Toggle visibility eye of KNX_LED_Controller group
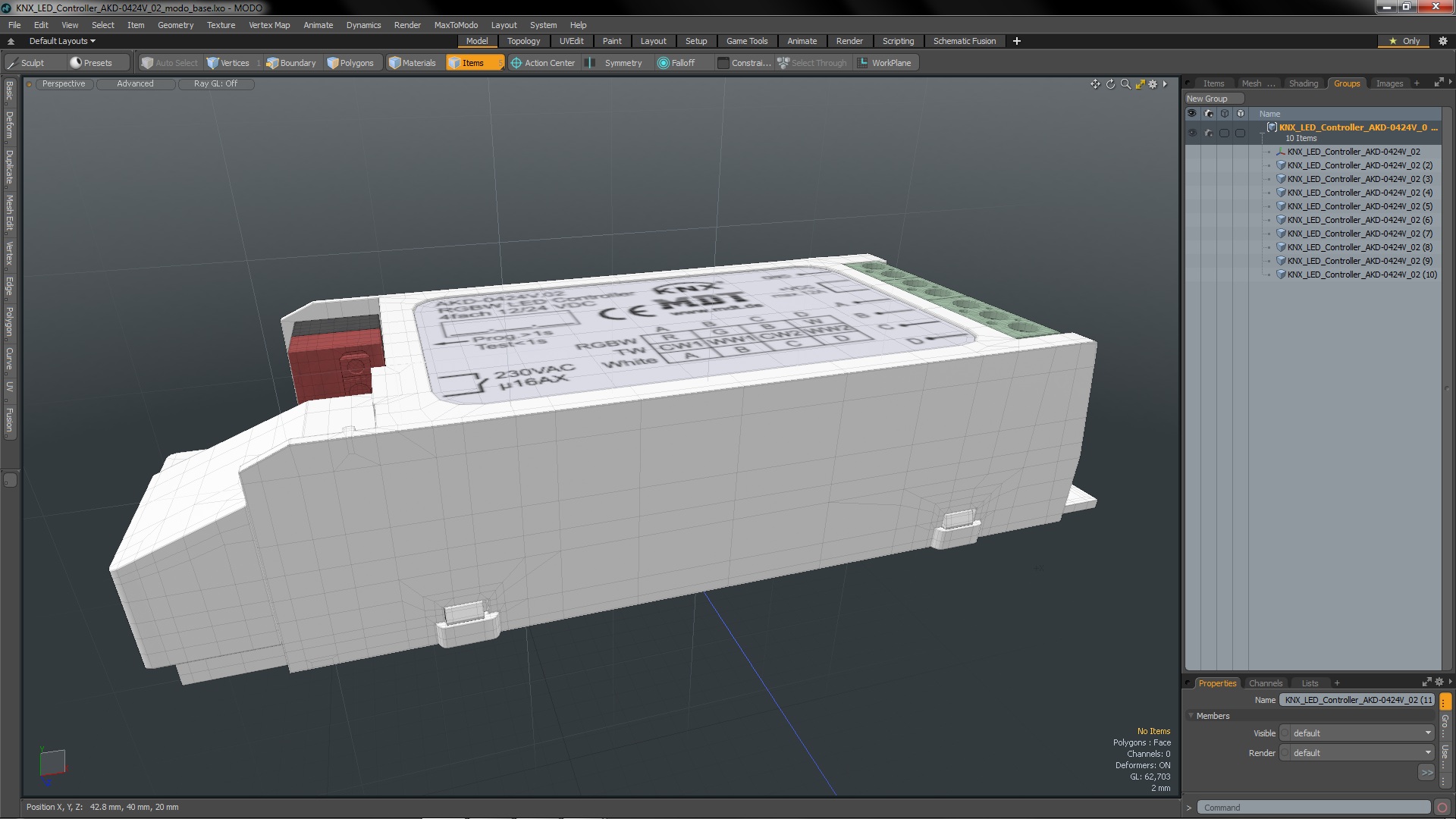Viewport: 1456px width, 819px height. tap(1192, 133)
